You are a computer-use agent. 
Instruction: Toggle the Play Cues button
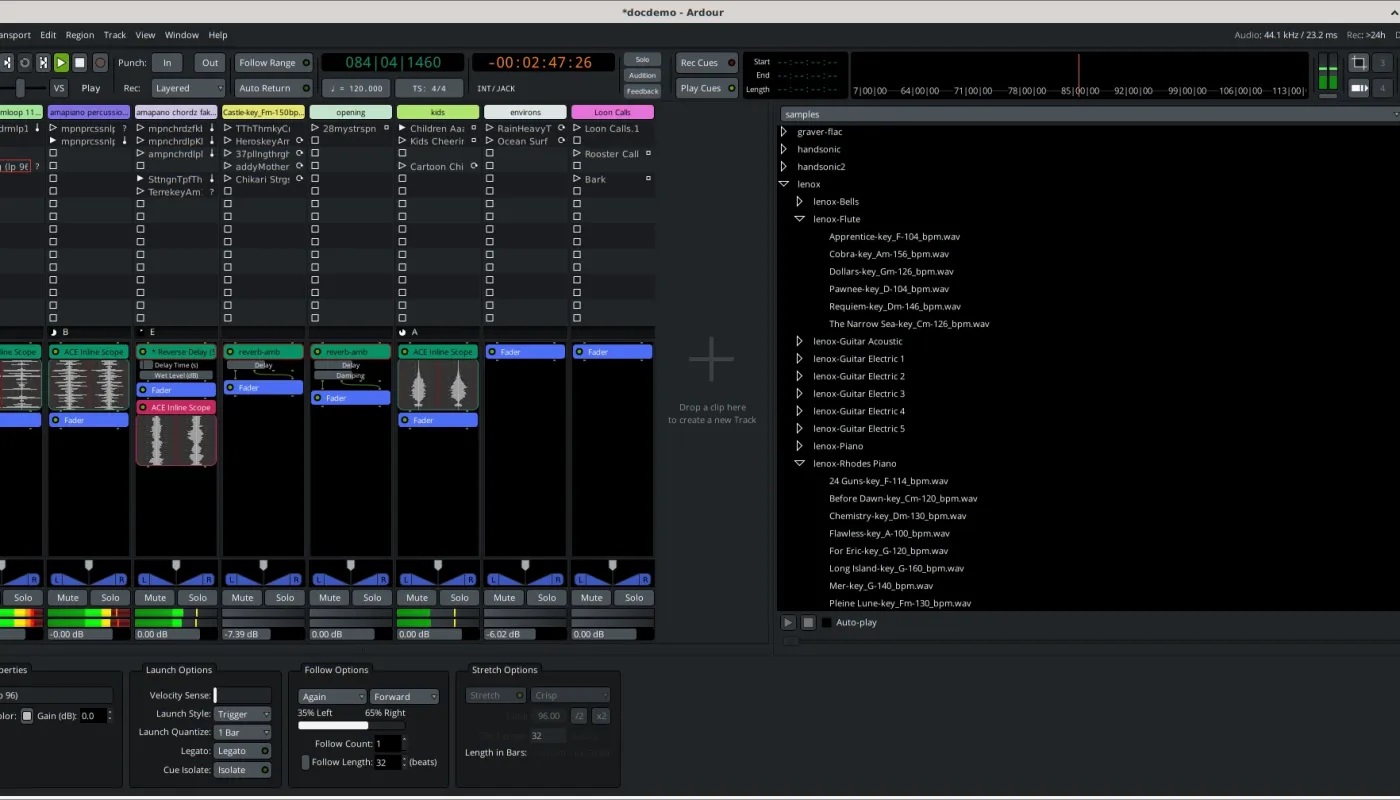pyautogui.click(x=706, y=88)
